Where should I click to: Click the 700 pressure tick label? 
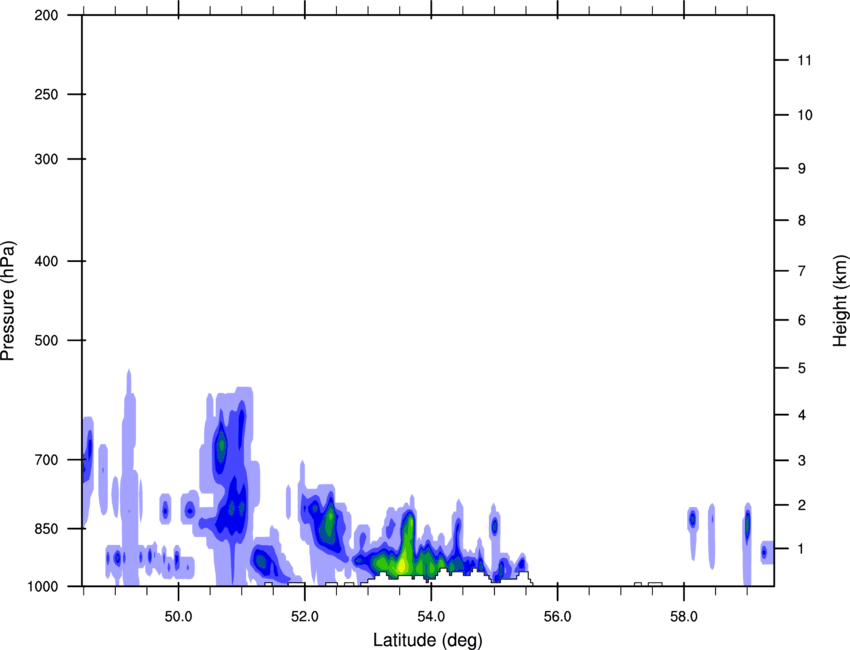(46, 460)
